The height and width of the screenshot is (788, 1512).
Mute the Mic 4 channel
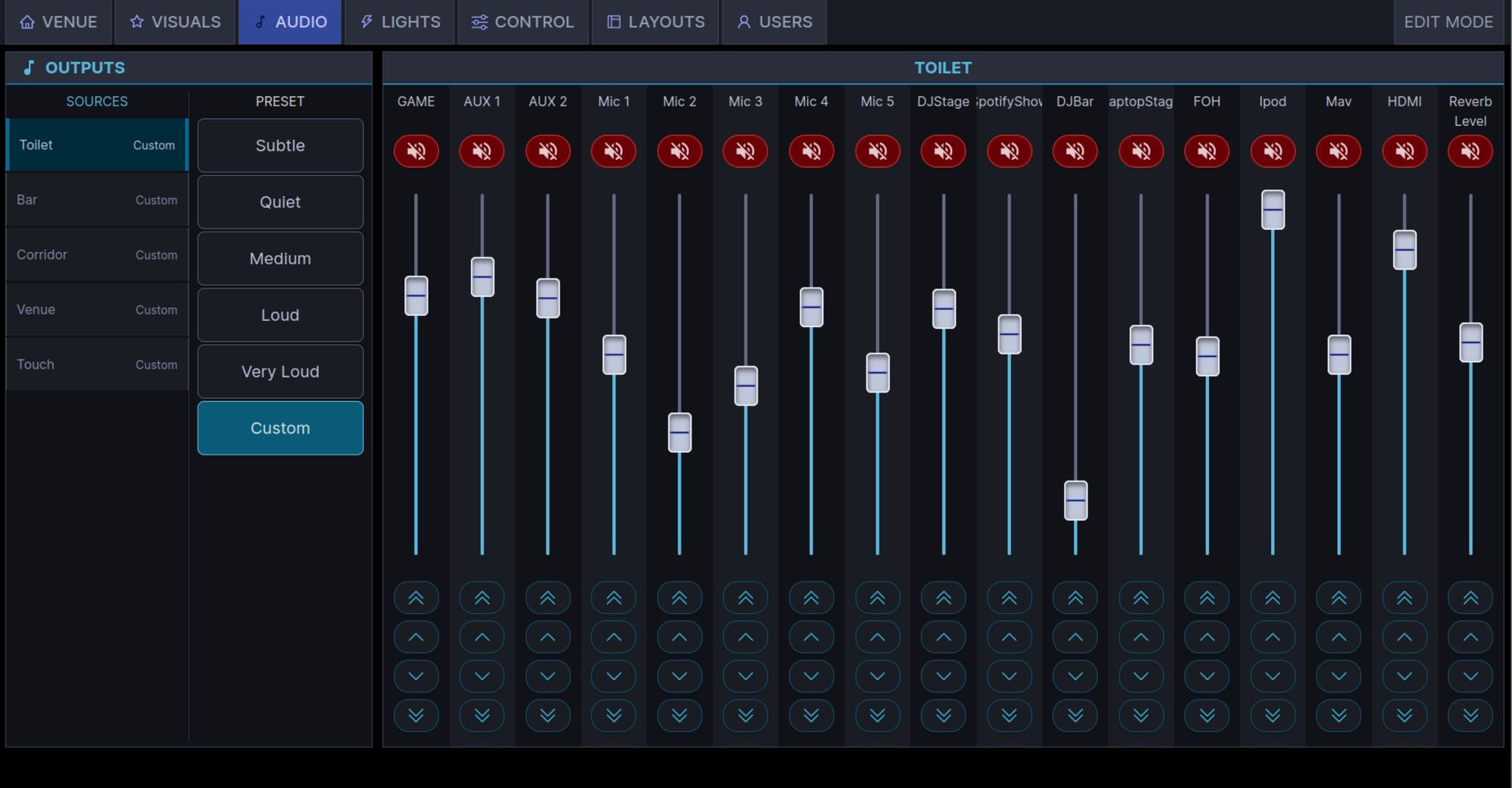[x=811, y=151]
